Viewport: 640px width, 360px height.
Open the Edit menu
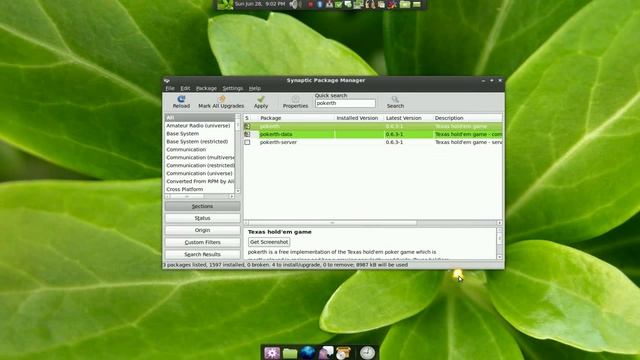pyautogui.click(x=185, y=88)
